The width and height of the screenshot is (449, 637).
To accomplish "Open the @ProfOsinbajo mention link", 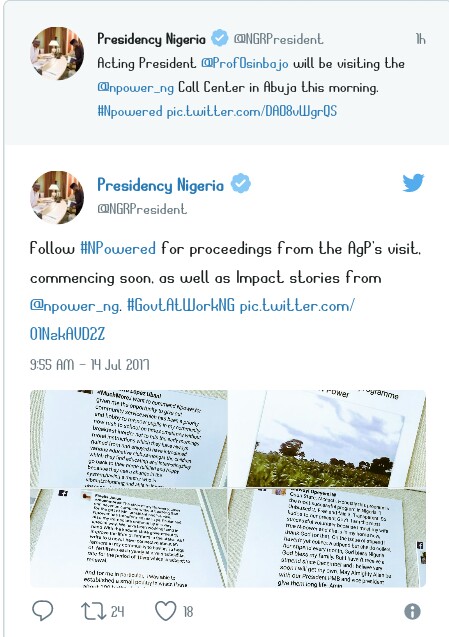I will [x=245, y=63].
